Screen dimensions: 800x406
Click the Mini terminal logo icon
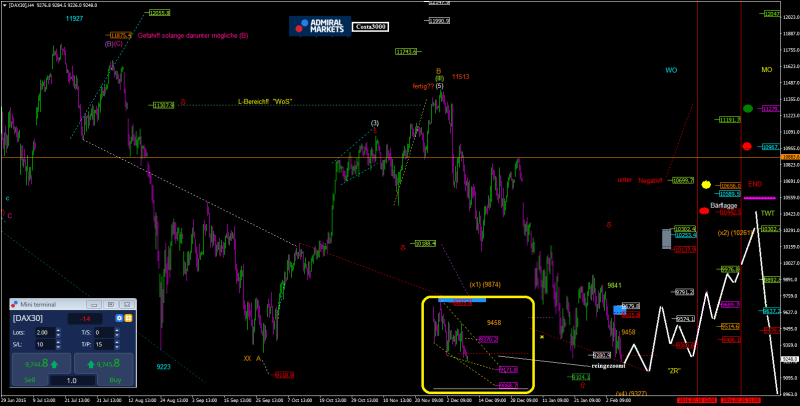click(15, 303)
